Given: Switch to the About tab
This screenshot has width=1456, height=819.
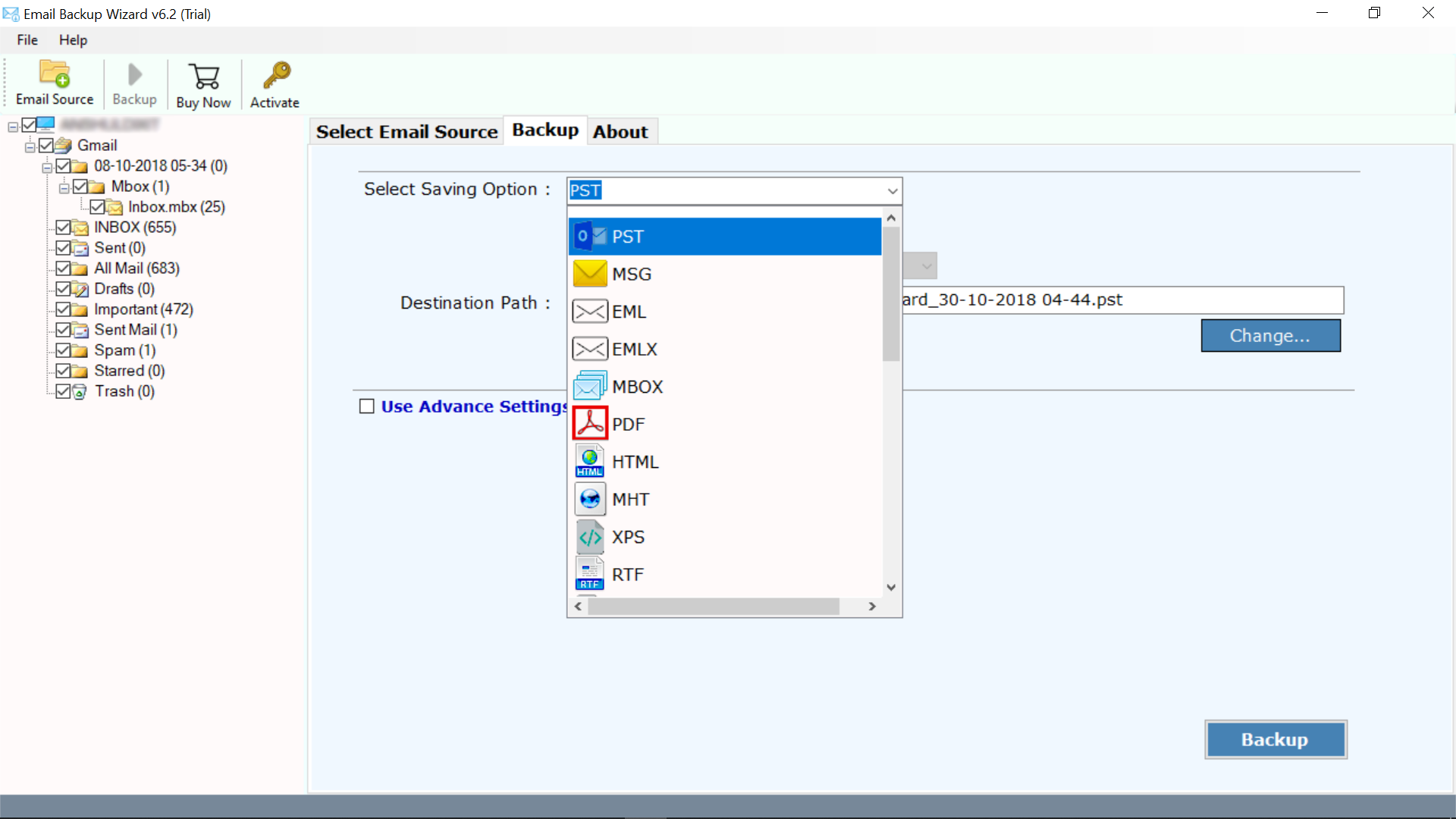Looking at the screenshot, I should click(x=619, y=131).
